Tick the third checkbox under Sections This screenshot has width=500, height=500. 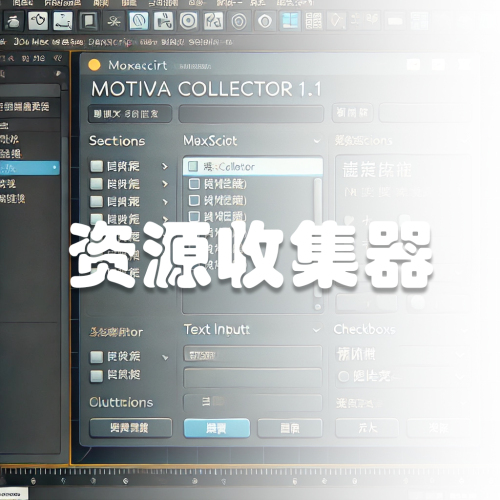(x=96, y=201)
